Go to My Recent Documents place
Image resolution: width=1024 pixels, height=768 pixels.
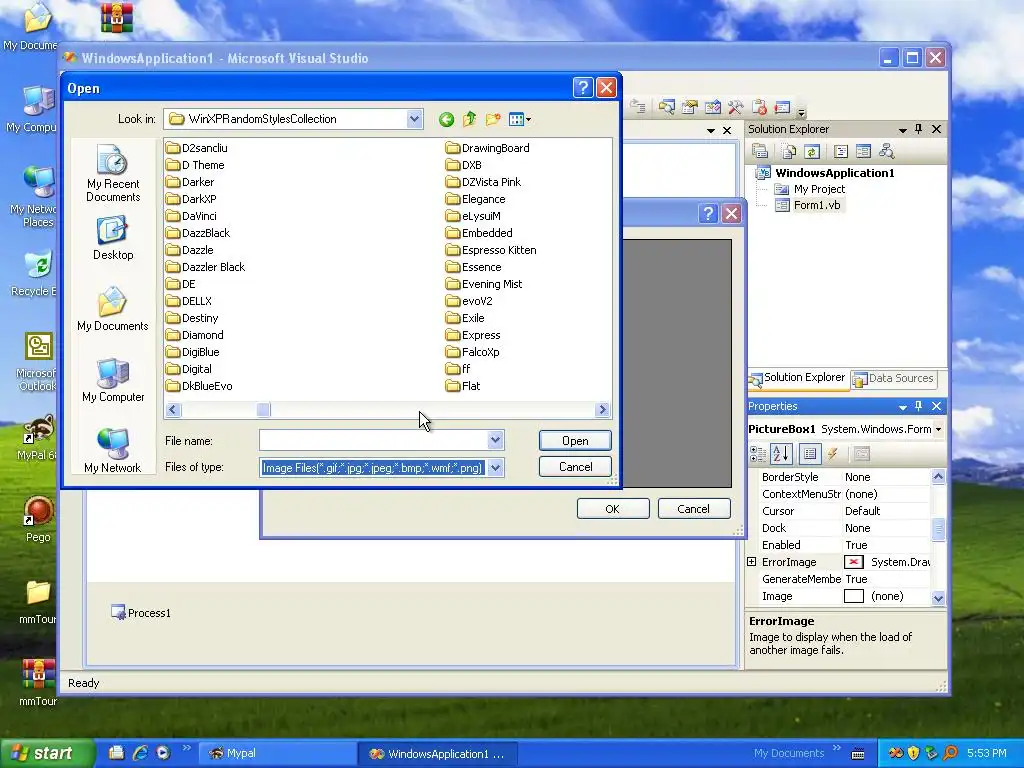point(113,173)
